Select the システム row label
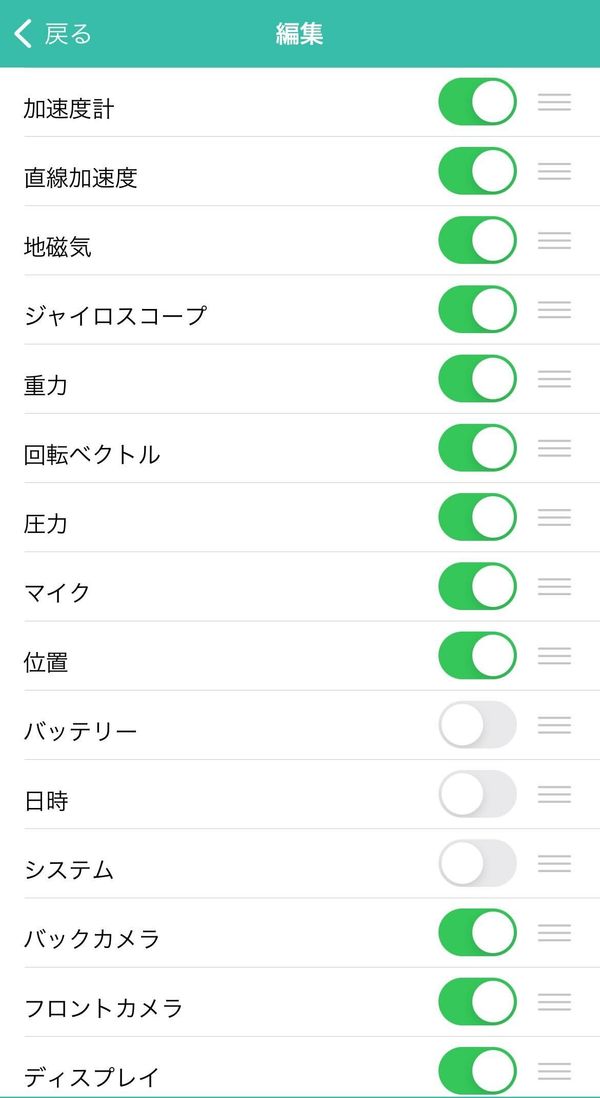This screenshot has height=1098, width=600. coord(69,870)
